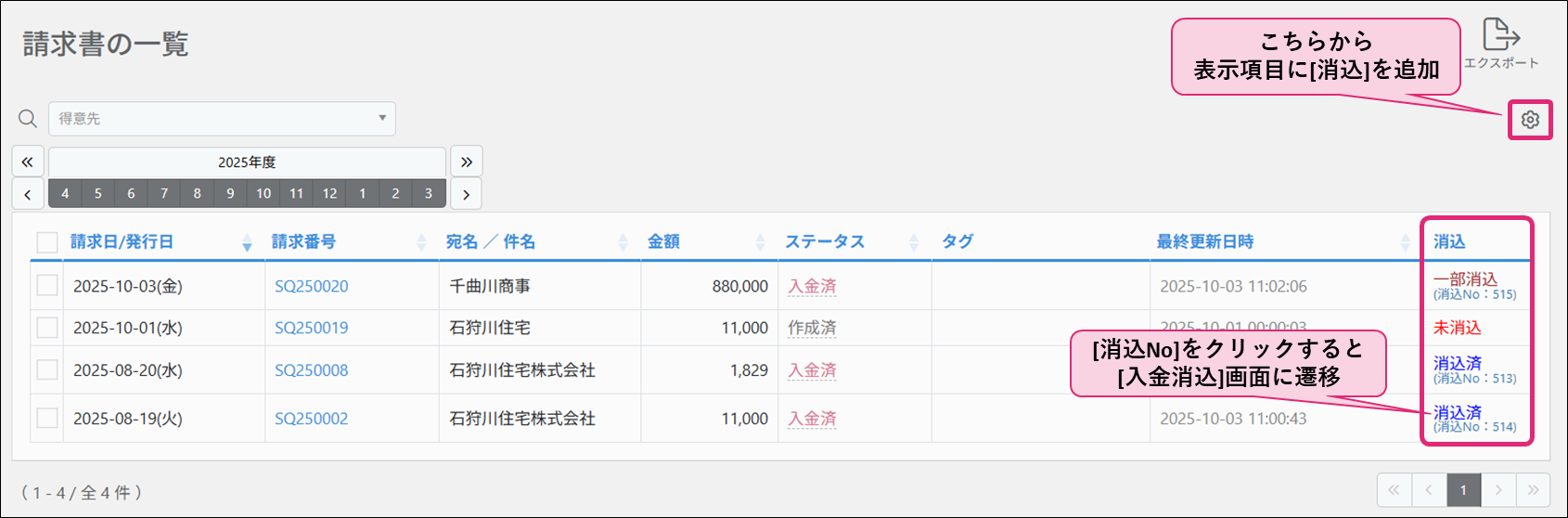Screen dimensions: 1568x518
Task: Click the search magnifier icon
Action: (28, 119)
